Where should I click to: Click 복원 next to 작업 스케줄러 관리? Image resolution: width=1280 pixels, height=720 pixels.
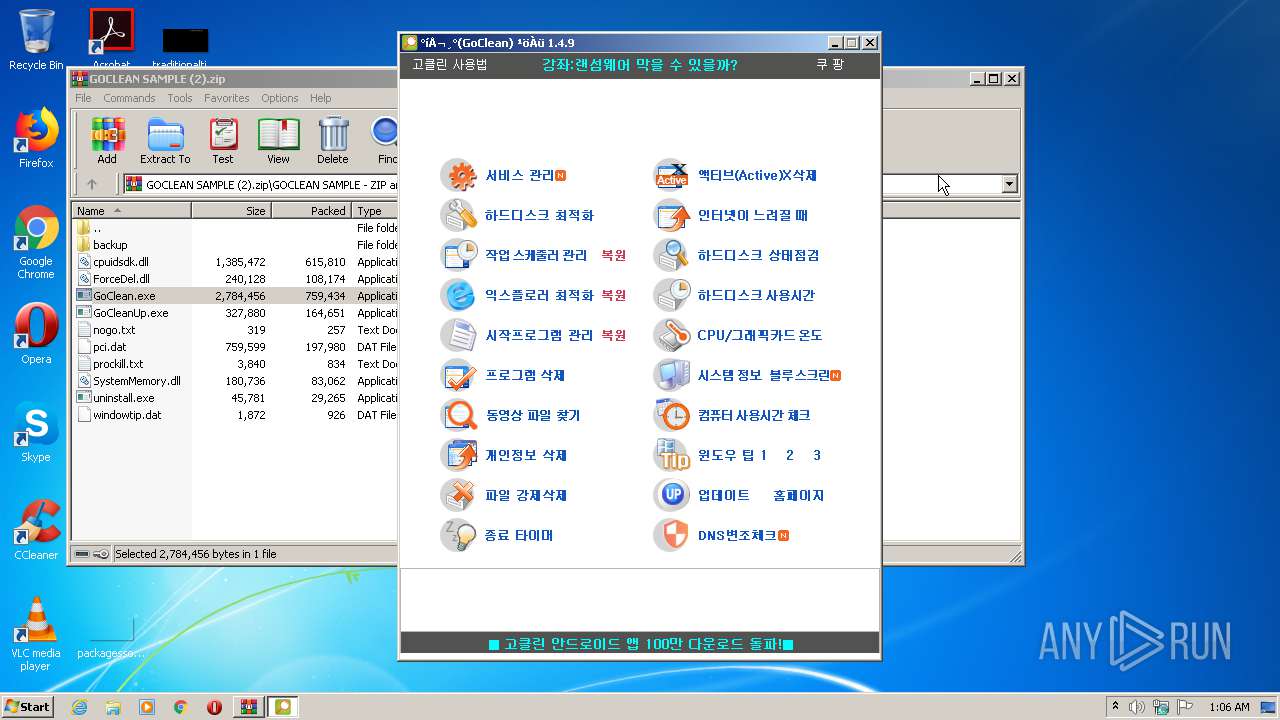point(613,255)
